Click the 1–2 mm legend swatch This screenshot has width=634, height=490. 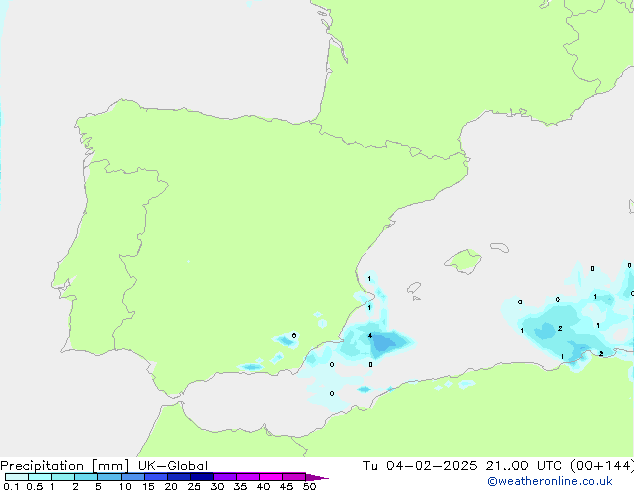click(63, 477)
